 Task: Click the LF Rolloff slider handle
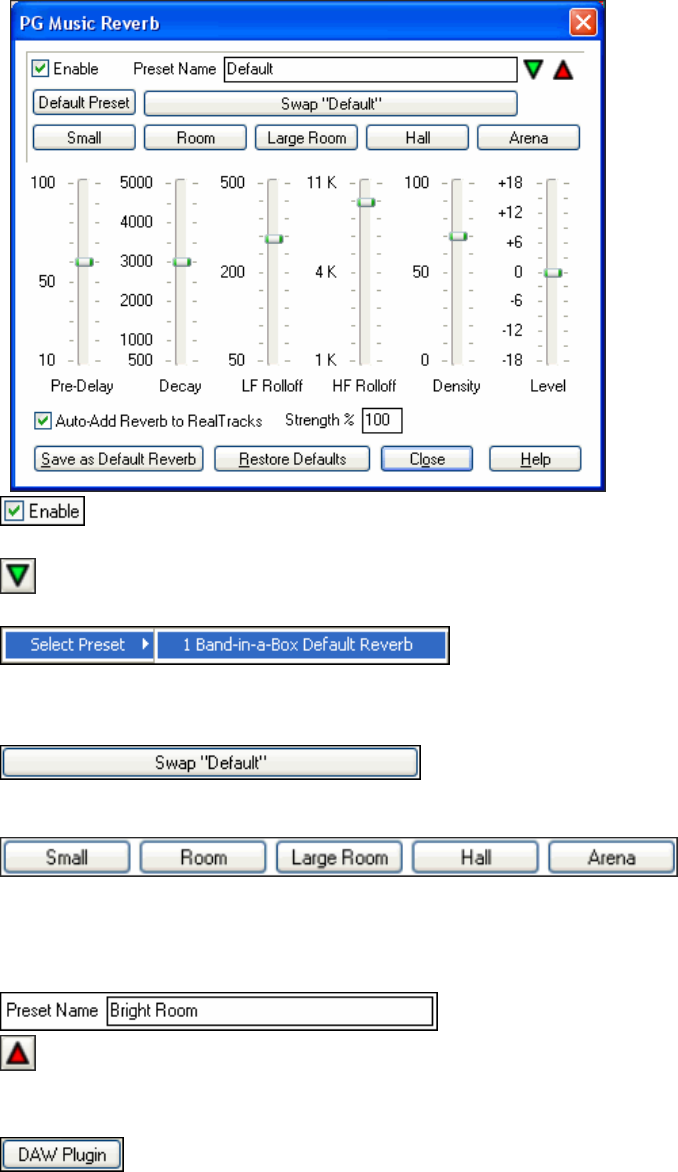[x=274, y=238]
